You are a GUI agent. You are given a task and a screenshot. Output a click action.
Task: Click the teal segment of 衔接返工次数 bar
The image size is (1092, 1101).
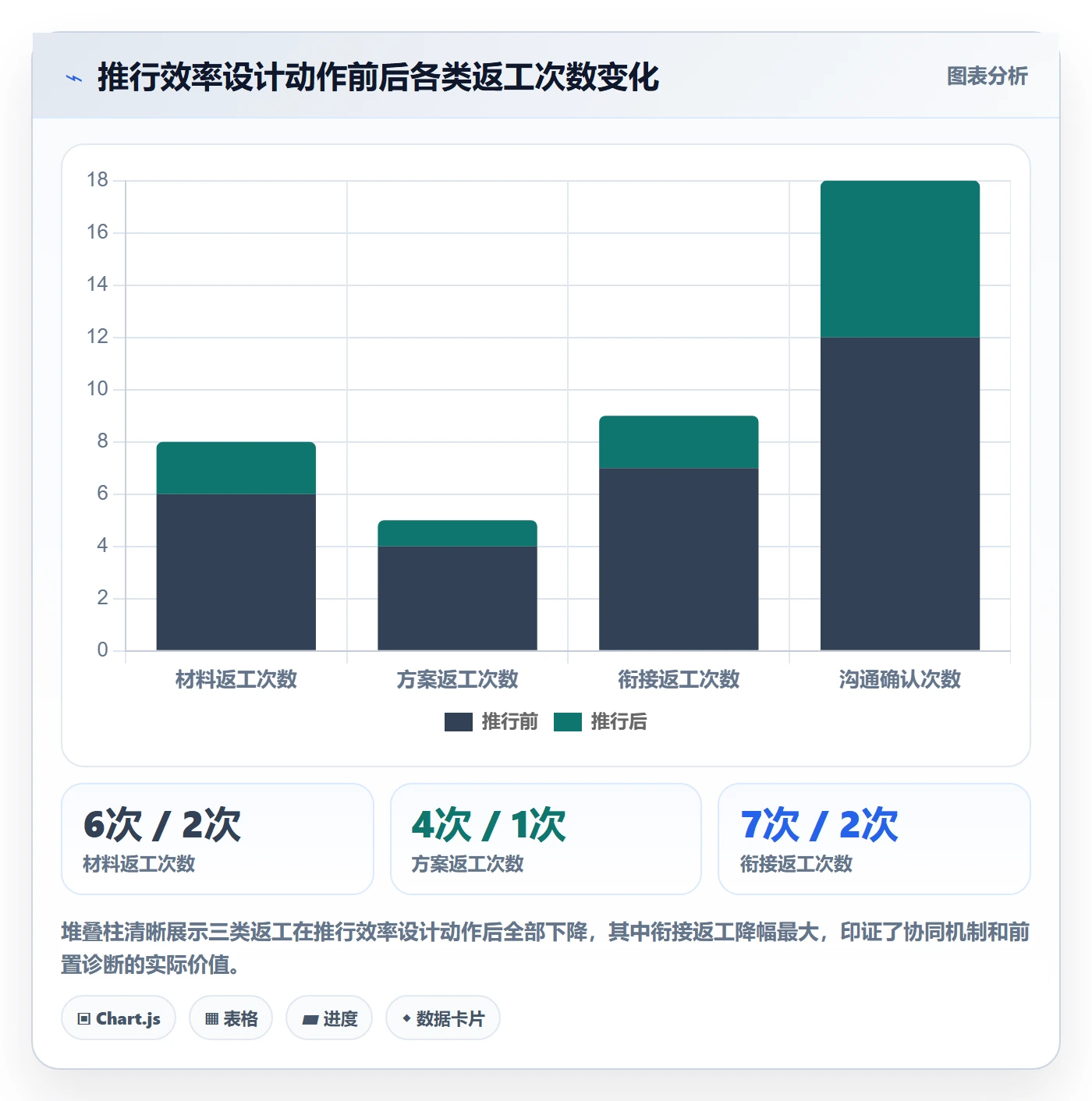(x=679, y=442)
